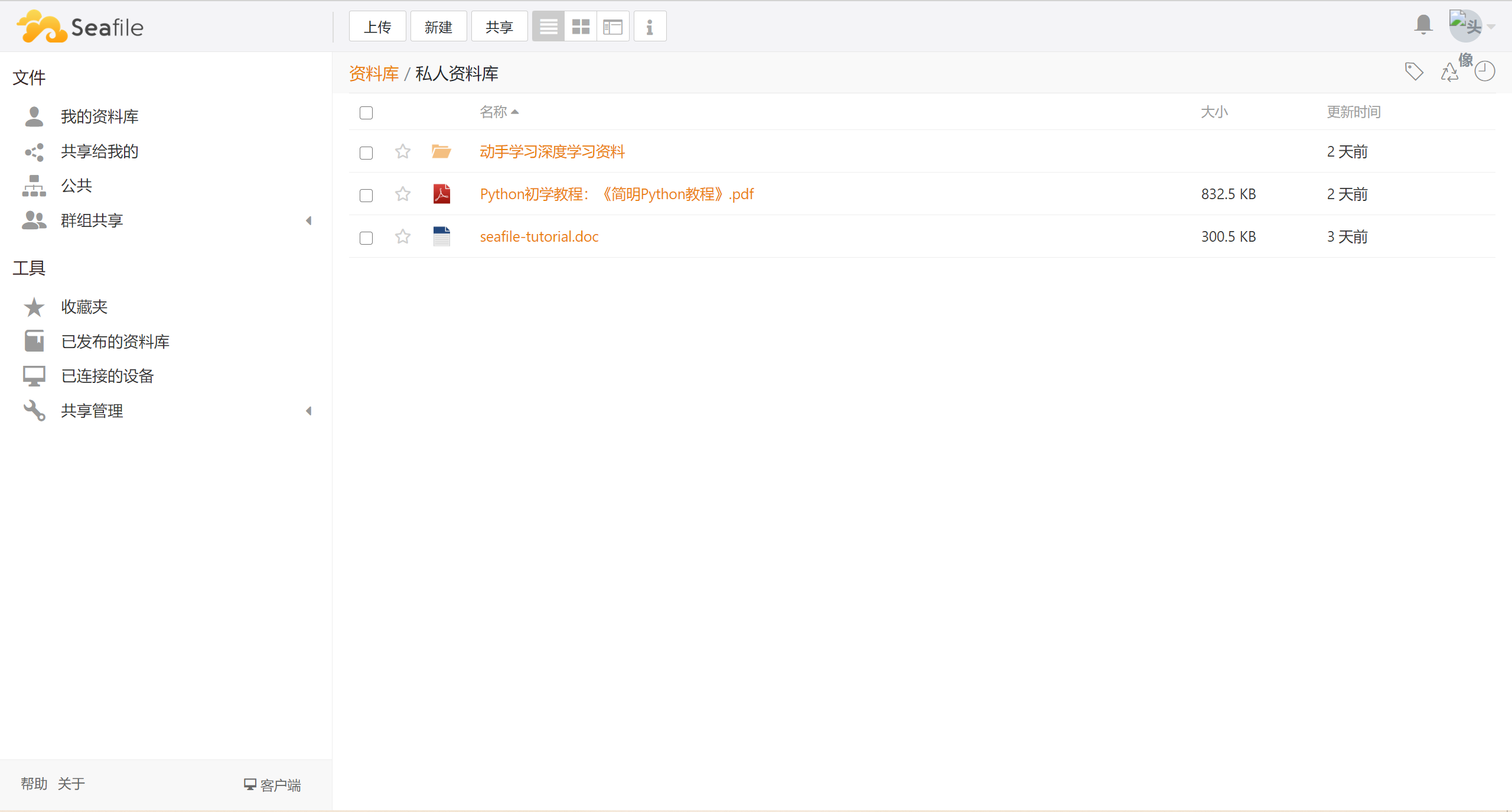This screenshot has height=812, width=1512.
Task: Click 3 天前 update time cell
Action: click(1347, 237)
